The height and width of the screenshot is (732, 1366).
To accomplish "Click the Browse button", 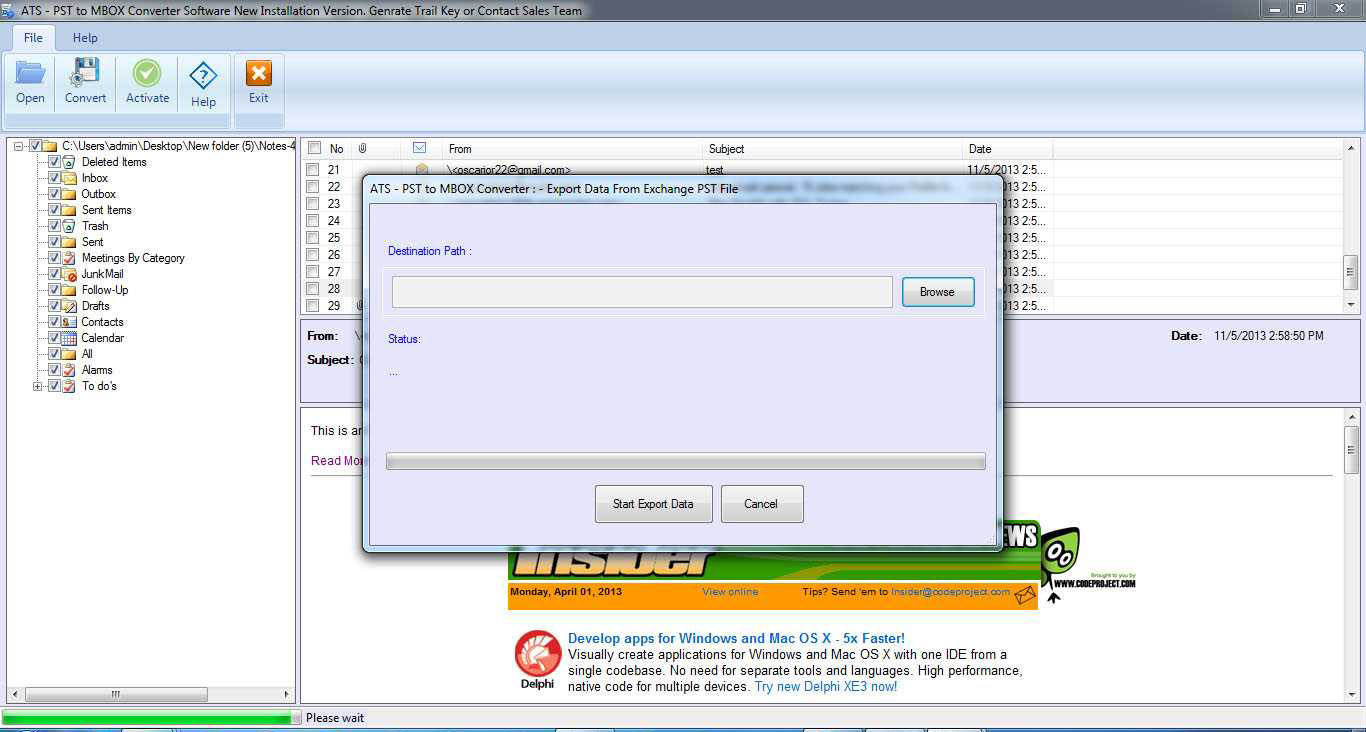I will pos(937,292).
